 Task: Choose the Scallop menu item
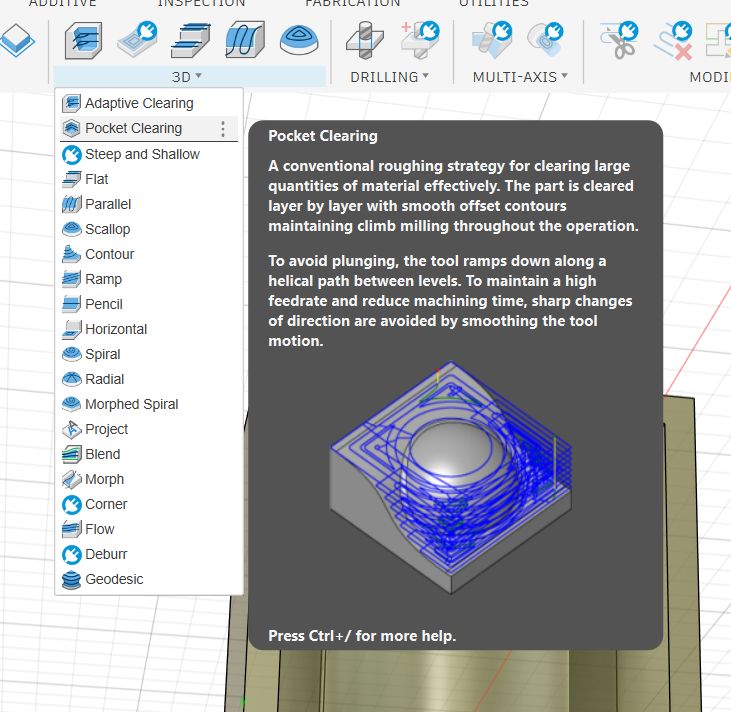point(148,229)
